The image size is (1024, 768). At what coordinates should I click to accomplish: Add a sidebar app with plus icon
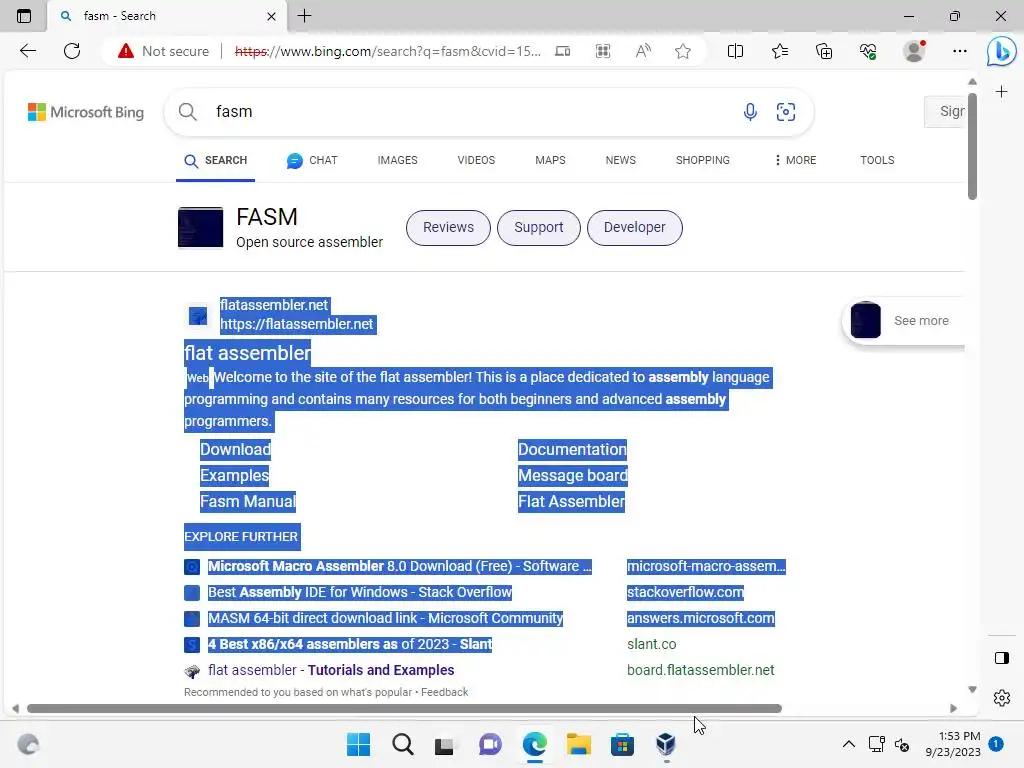coord(1001,92)
